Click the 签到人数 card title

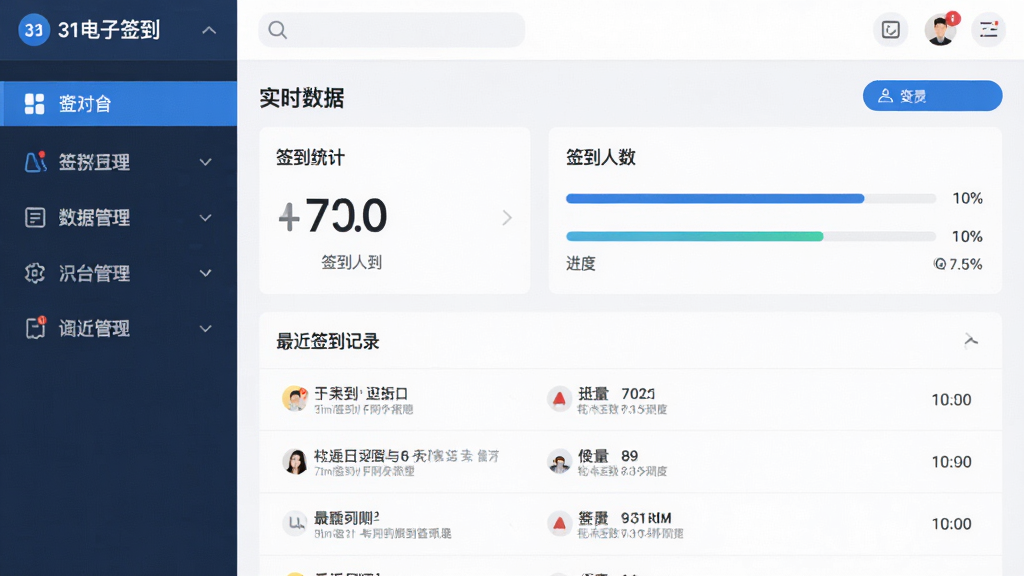pos(600,157)
